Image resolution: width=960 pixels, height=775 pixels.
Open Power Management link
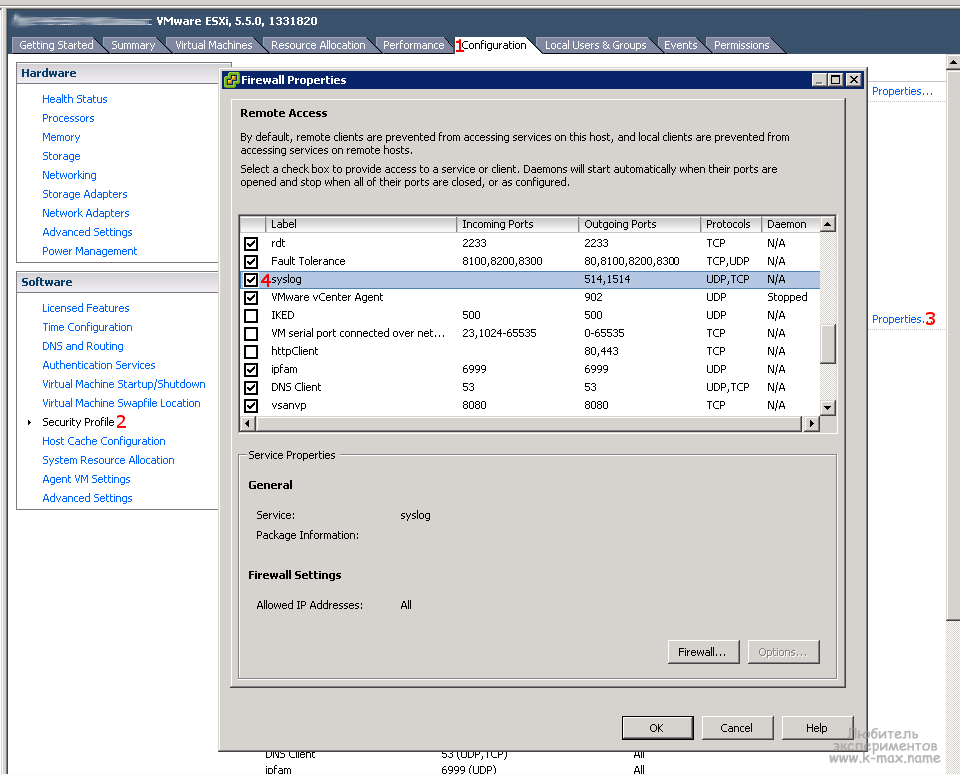(x=89, y=251)
